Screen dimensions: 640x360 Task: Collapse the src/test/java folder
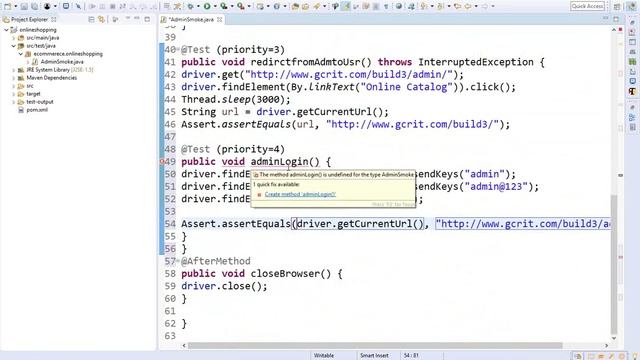click(13, 46)
